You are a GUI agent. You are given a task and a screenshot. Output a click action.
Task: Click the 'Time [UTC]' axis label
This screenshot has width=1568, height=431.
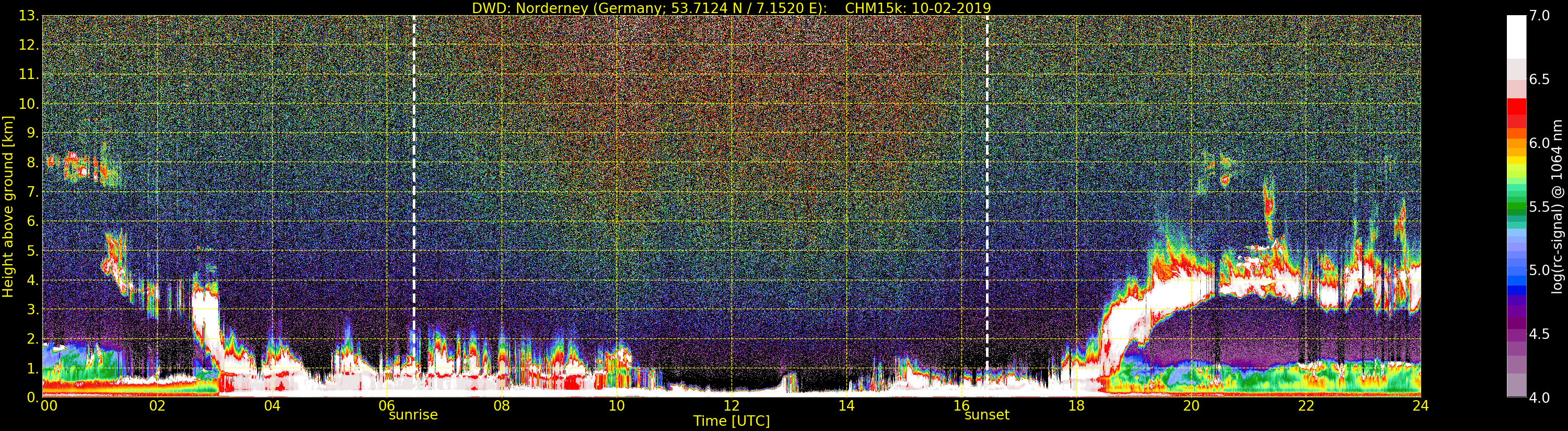(x=731, y=421)
